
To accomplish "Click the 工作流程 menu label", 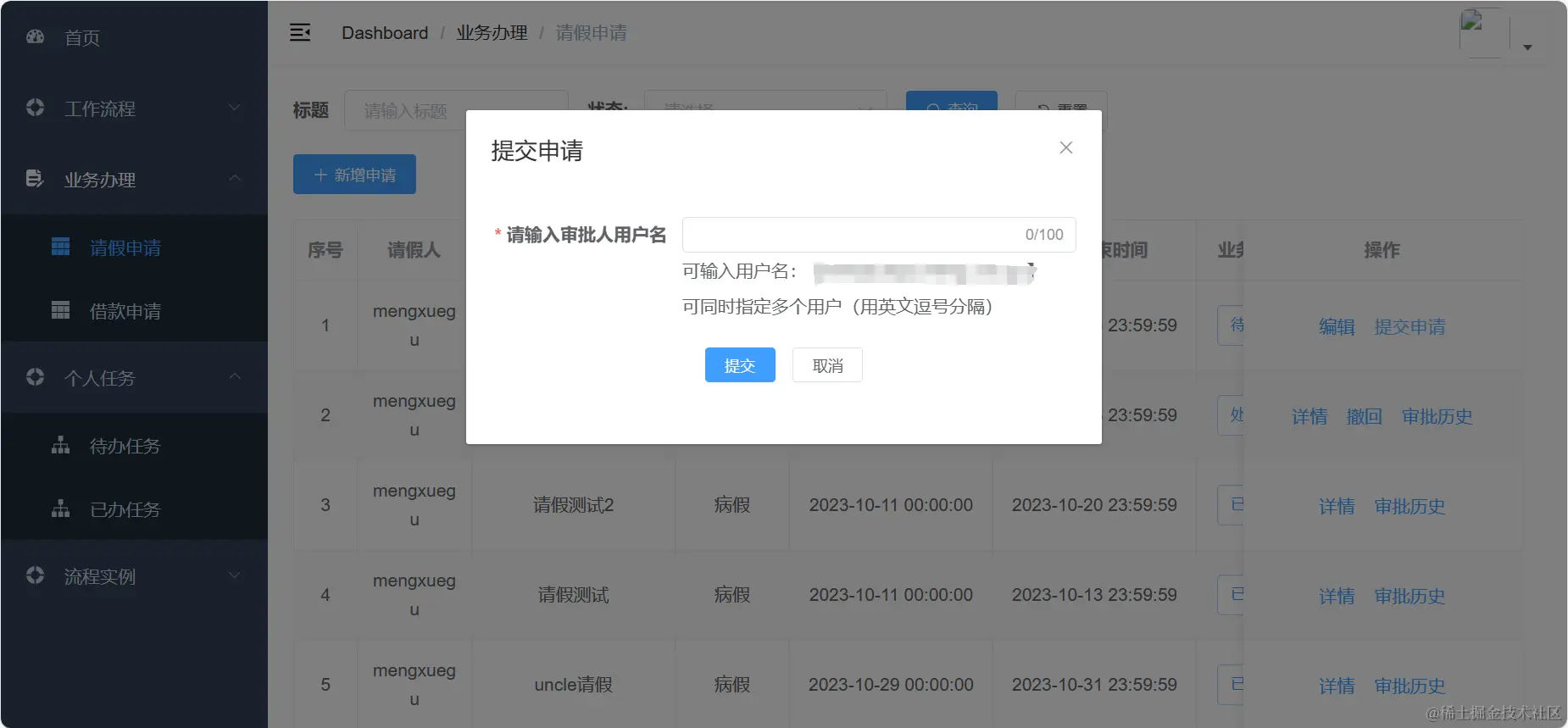I will pos(100,108).
